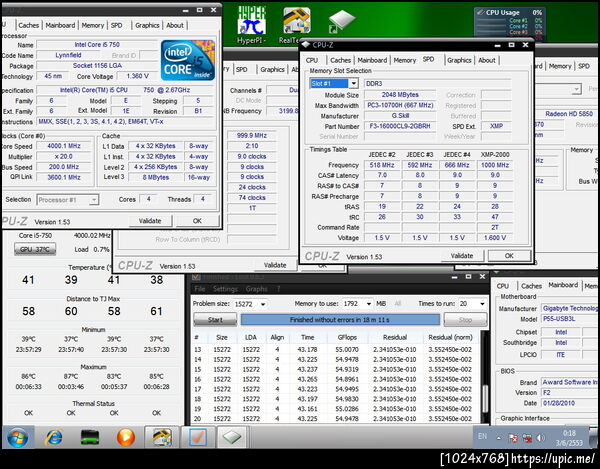The width and height of the screenshot is (600, 469).
Task: Click the Intel Core i5 logo
Action: (x=188, y=60)
